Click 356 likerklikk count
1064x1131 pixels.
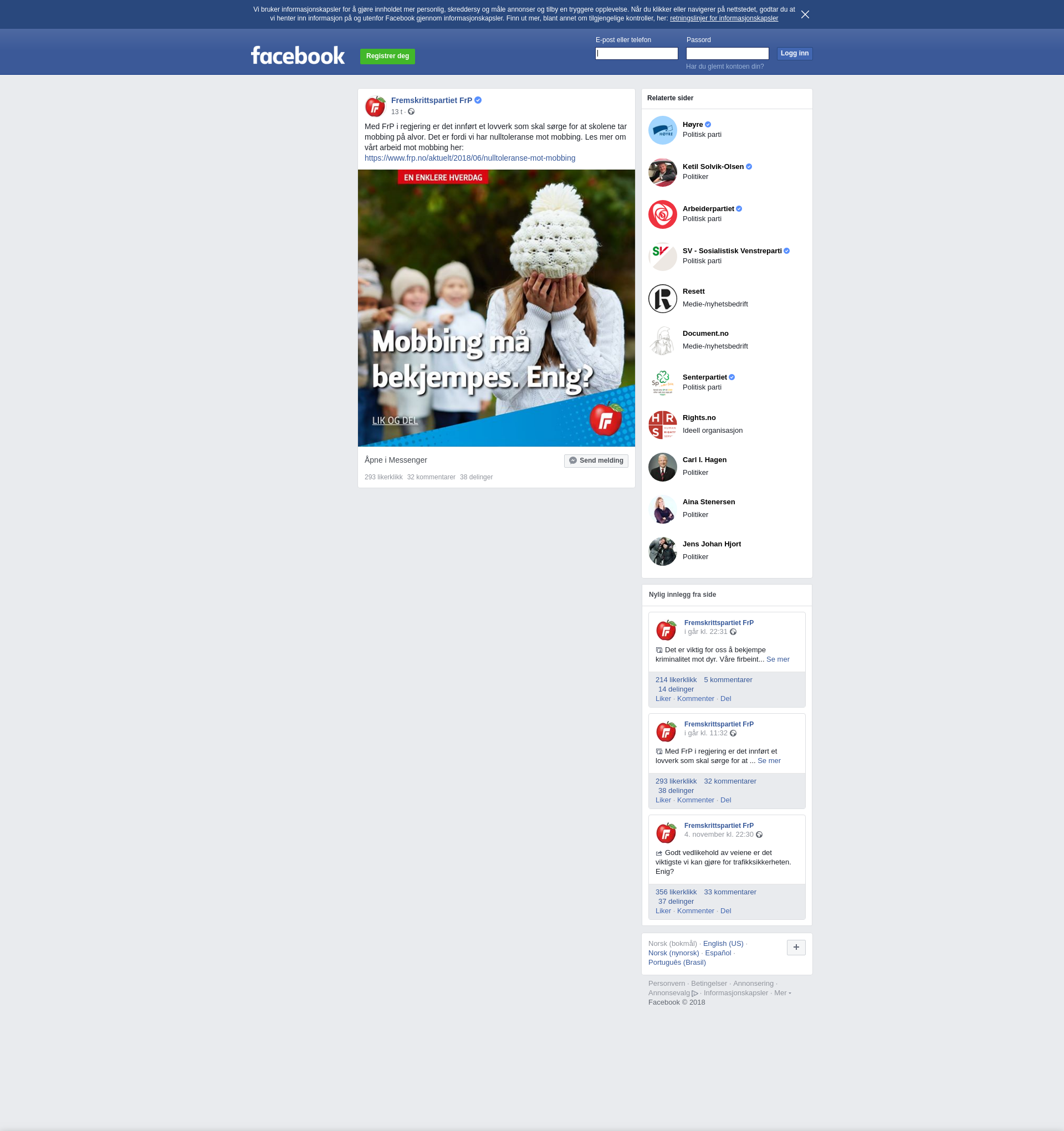pyautogui.click(x=676, y=892)
